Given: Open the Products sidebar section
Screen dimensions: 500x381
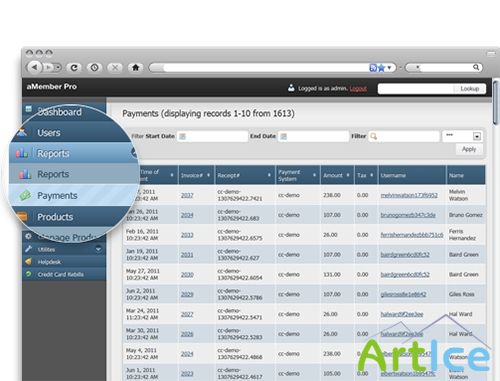Looking at the screenshot, I should click(x=55, y=217).
